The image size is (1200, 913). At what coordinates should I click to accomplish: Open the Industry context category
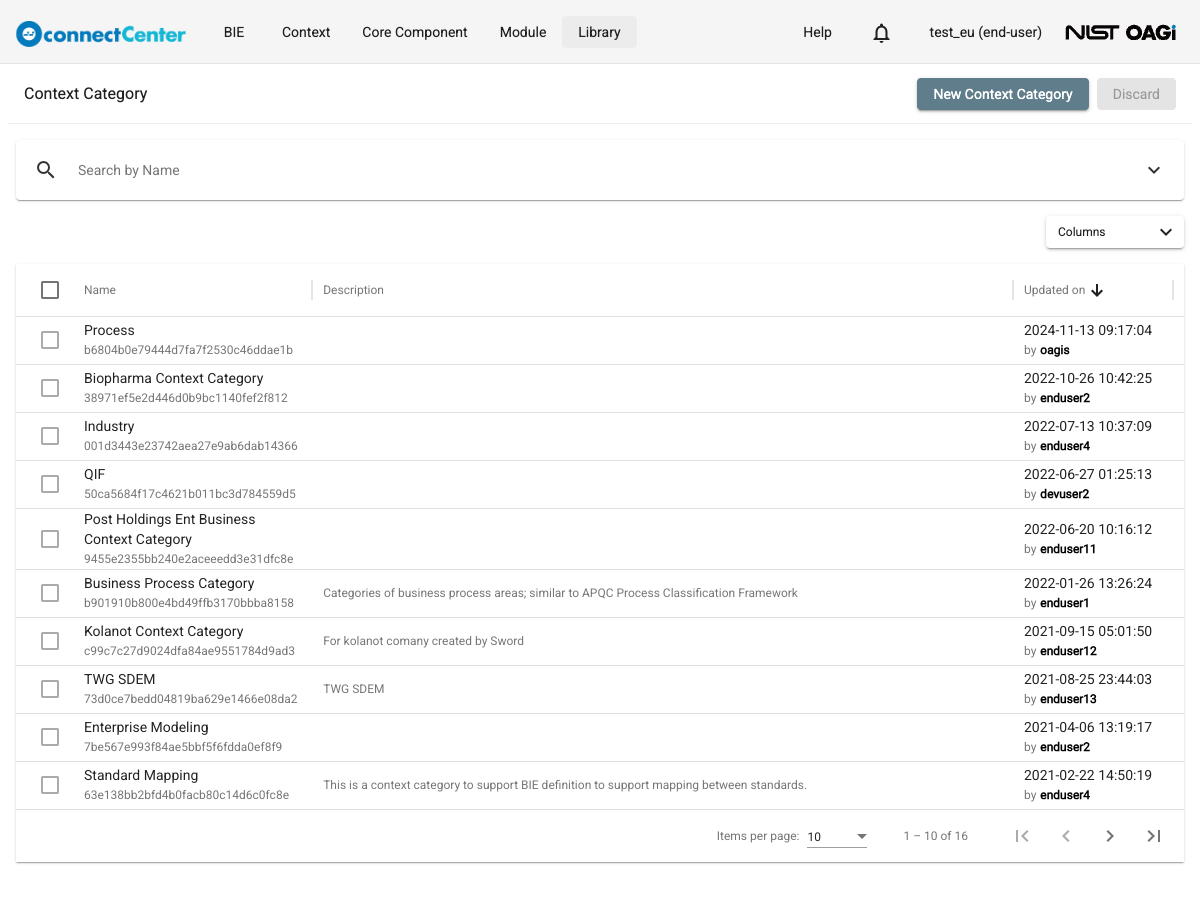[109, 426]
